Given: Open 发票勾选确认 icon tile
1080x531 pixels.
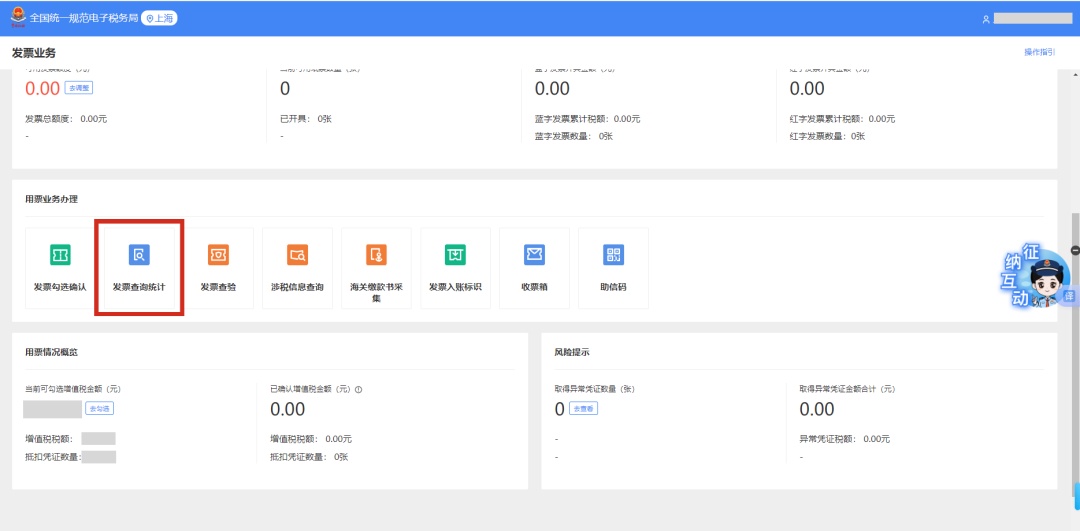Looking at the screenshot, I should click(x=60, y=256).
